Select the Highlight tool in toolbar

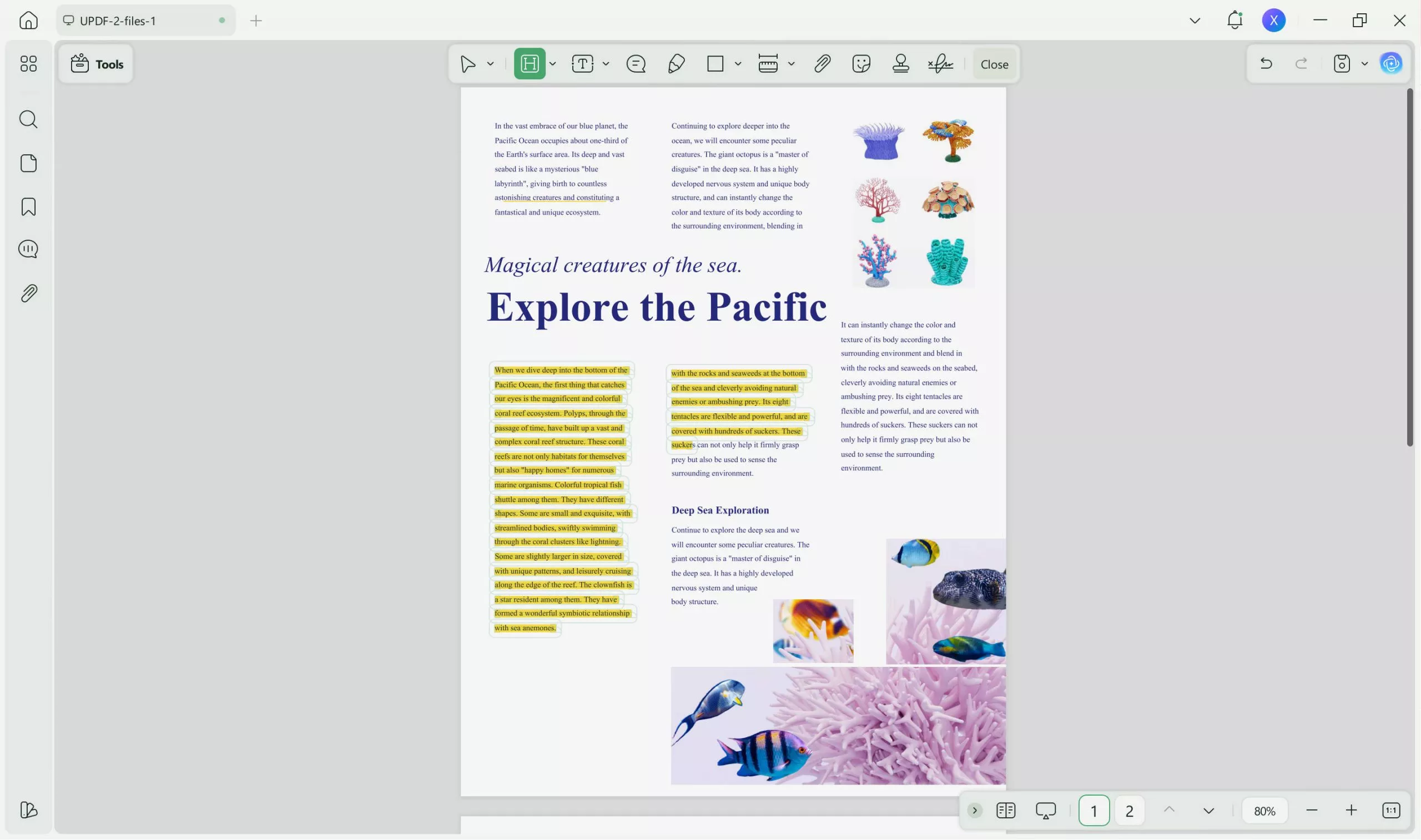pyautogui.click(x=530, y=64)
